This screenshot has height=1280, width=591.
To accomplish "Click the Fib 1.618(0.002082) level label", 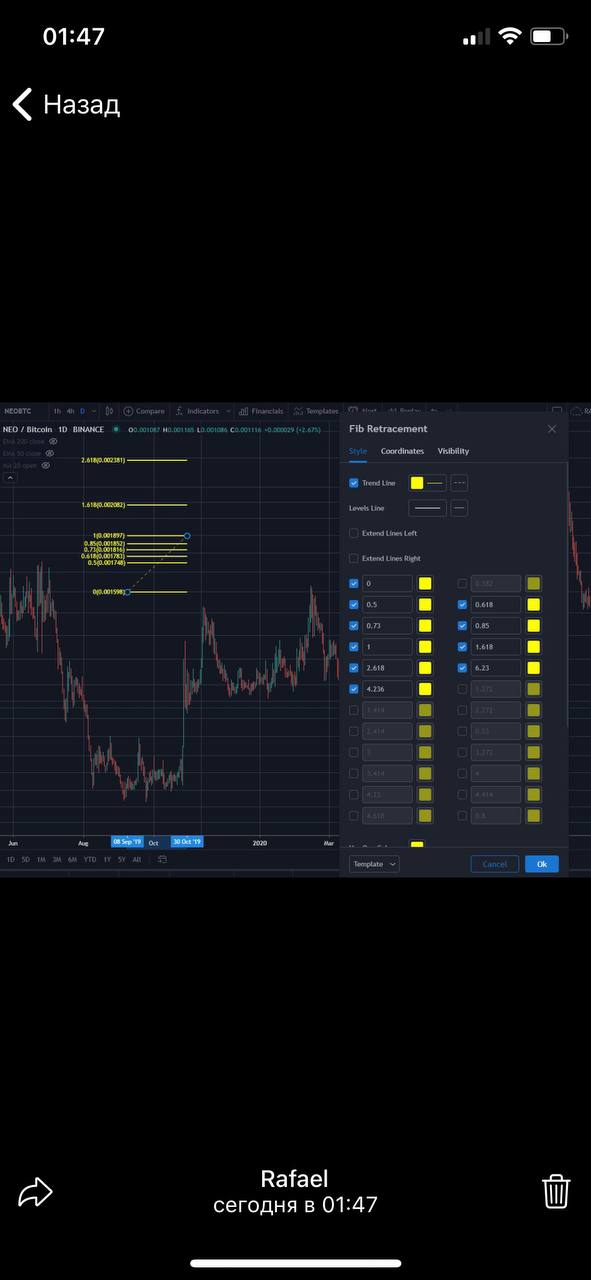I will coord(103,505).
